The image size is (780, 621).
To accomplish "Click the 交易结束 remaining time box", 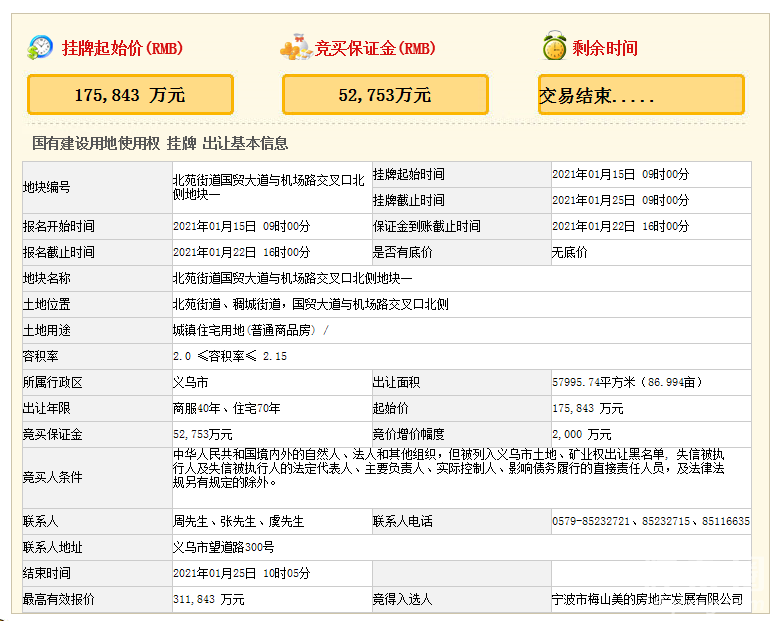I will pos(641,95).
